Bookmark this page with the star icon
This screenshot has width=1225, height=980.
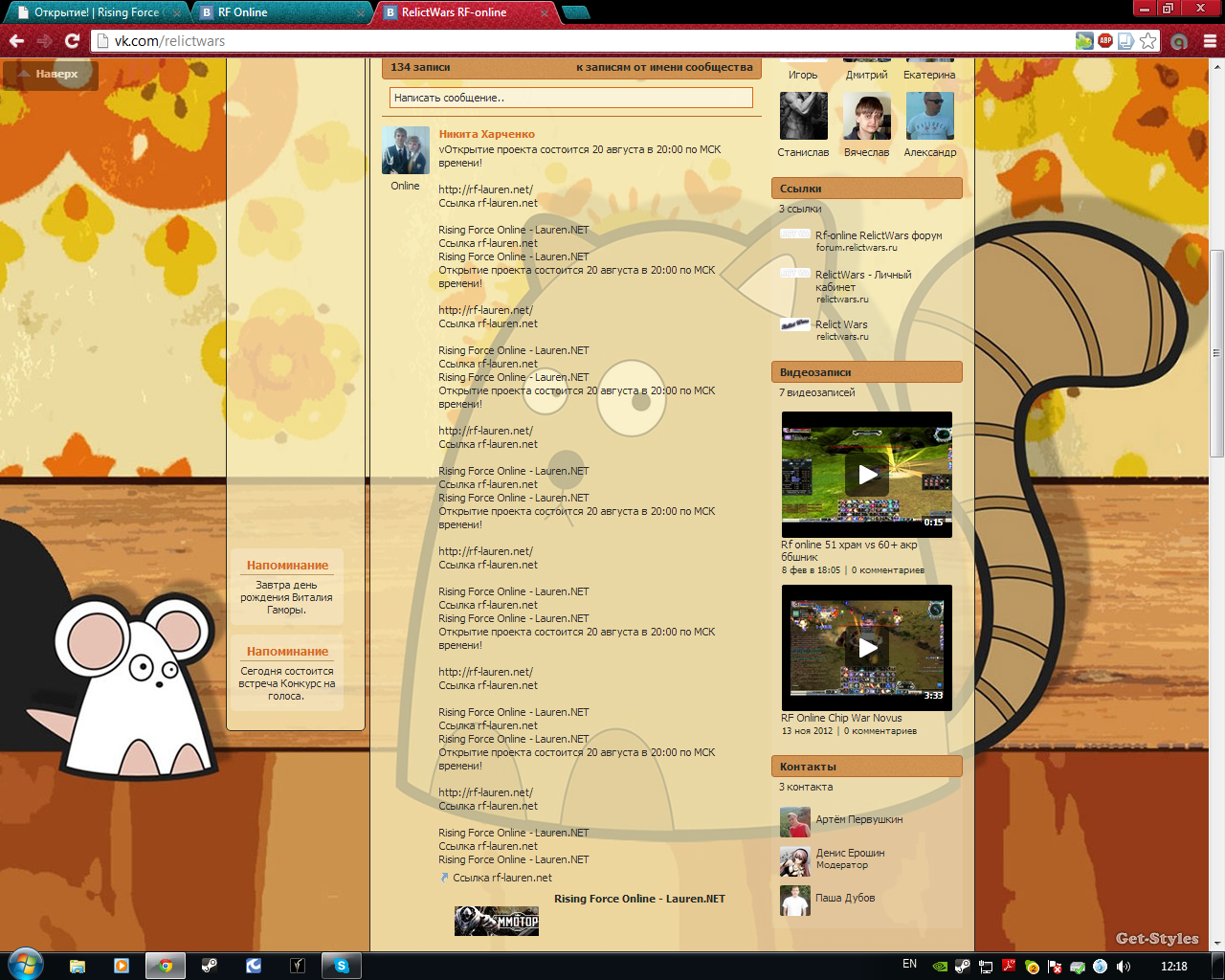click(1147, 41)
